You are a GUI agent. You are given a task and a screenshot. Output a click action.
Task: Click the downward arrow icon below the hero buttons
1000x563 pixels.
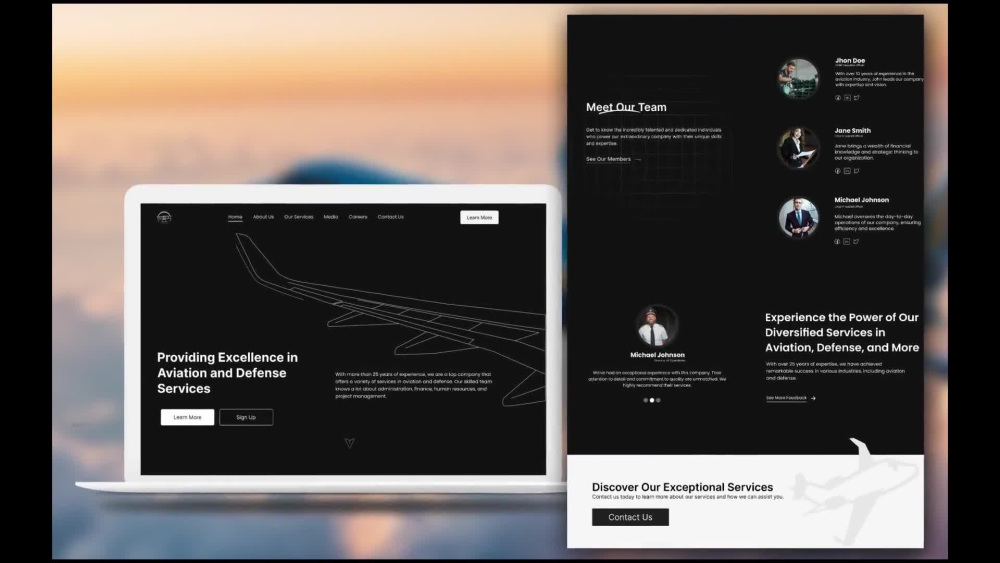click(349, 442)
